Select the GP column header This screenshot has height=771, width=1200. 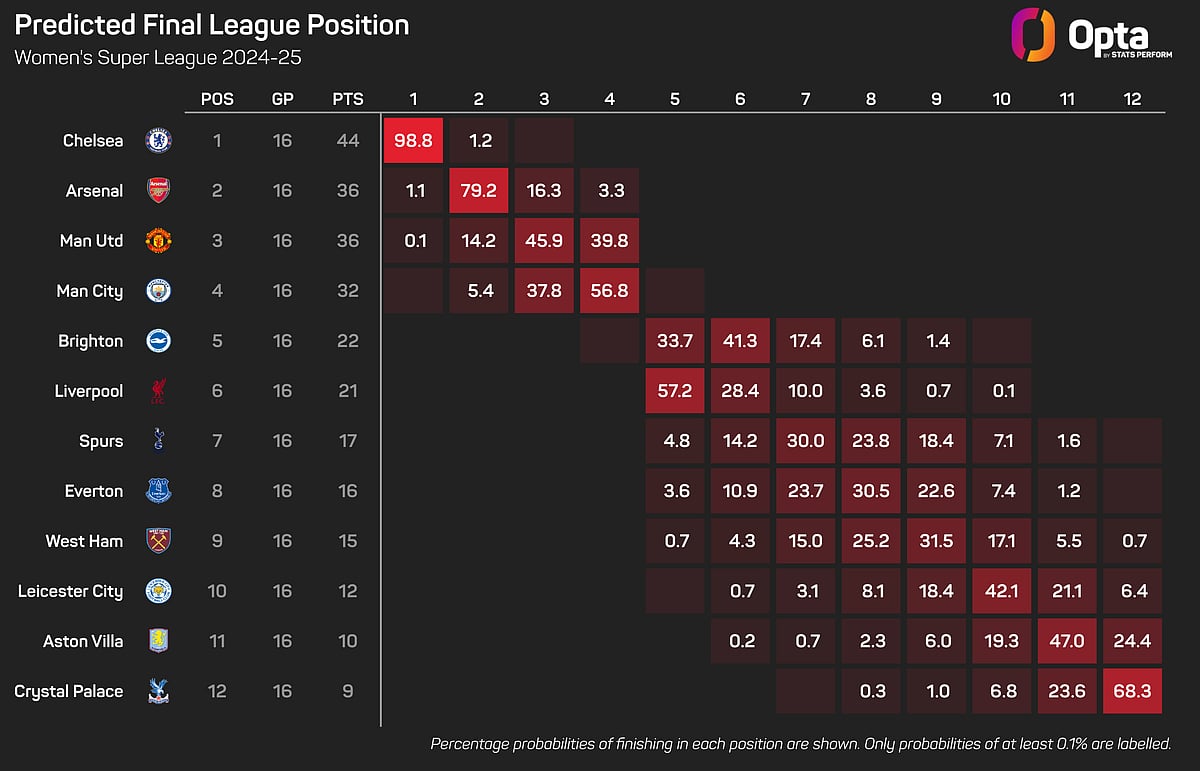(x=282, y=99)
